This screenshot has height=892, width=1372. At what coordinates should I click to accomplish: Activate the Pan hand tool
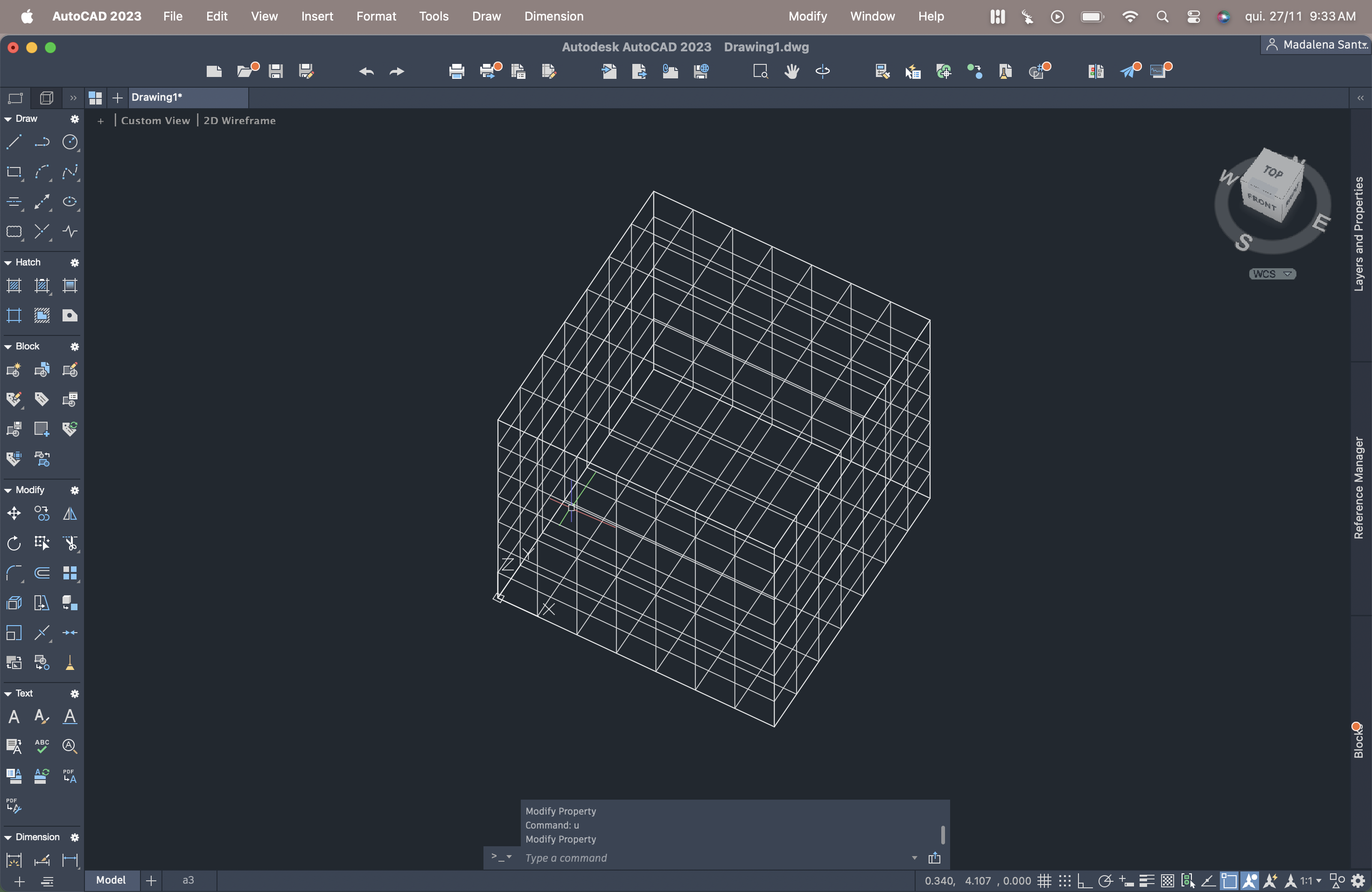click(791, 71)
